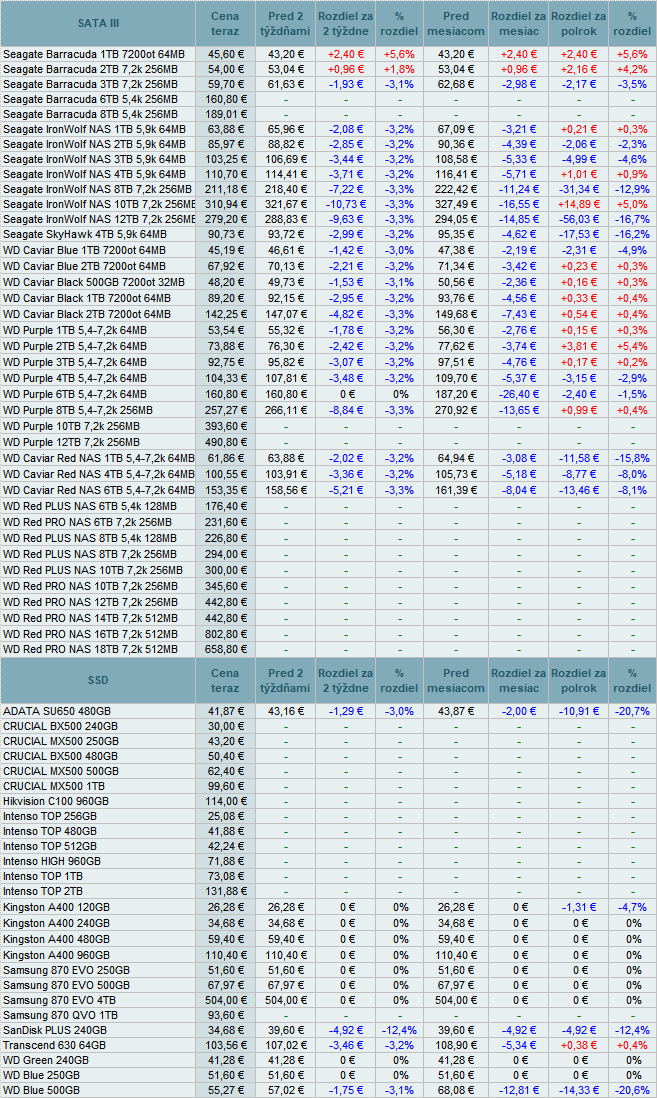Click the 99,60 € price of CRUCIAL MX500 1TB

(228, 787)
